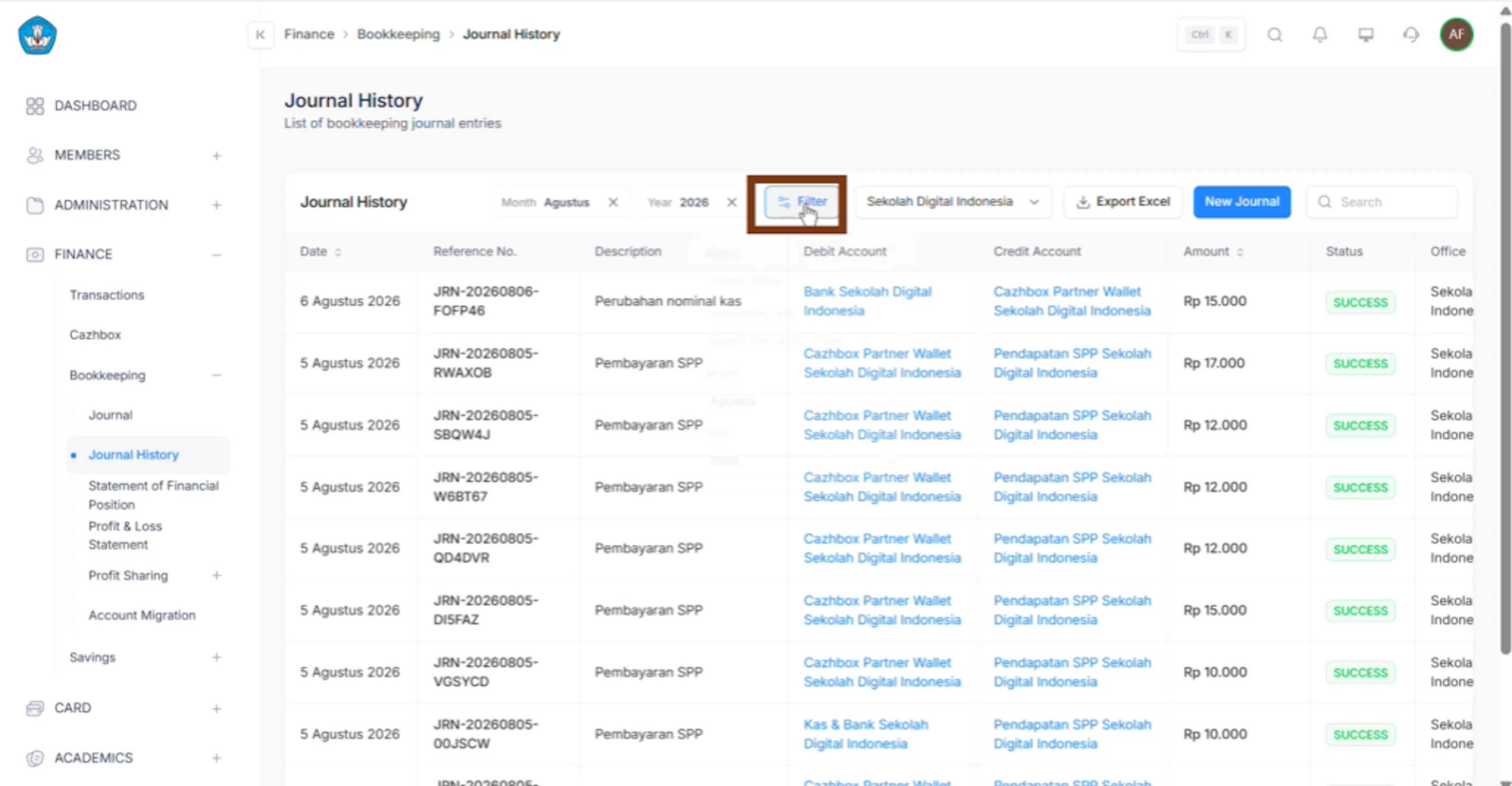Open the Dashboard menu item

point(96,105)
